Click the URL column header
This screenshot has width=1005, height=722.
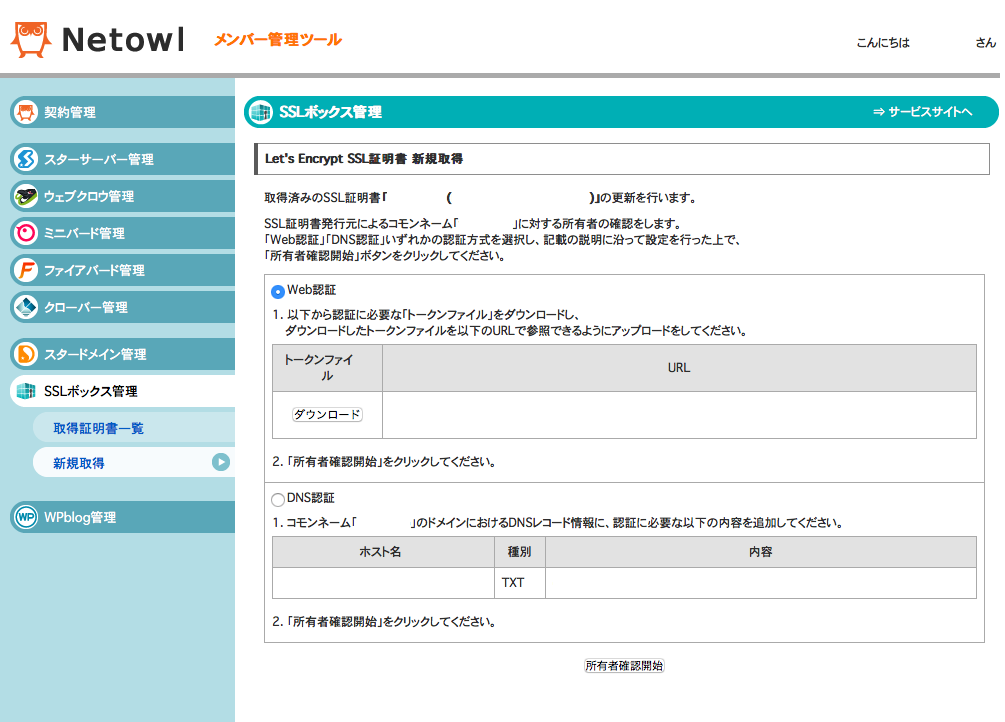[679, 368]
